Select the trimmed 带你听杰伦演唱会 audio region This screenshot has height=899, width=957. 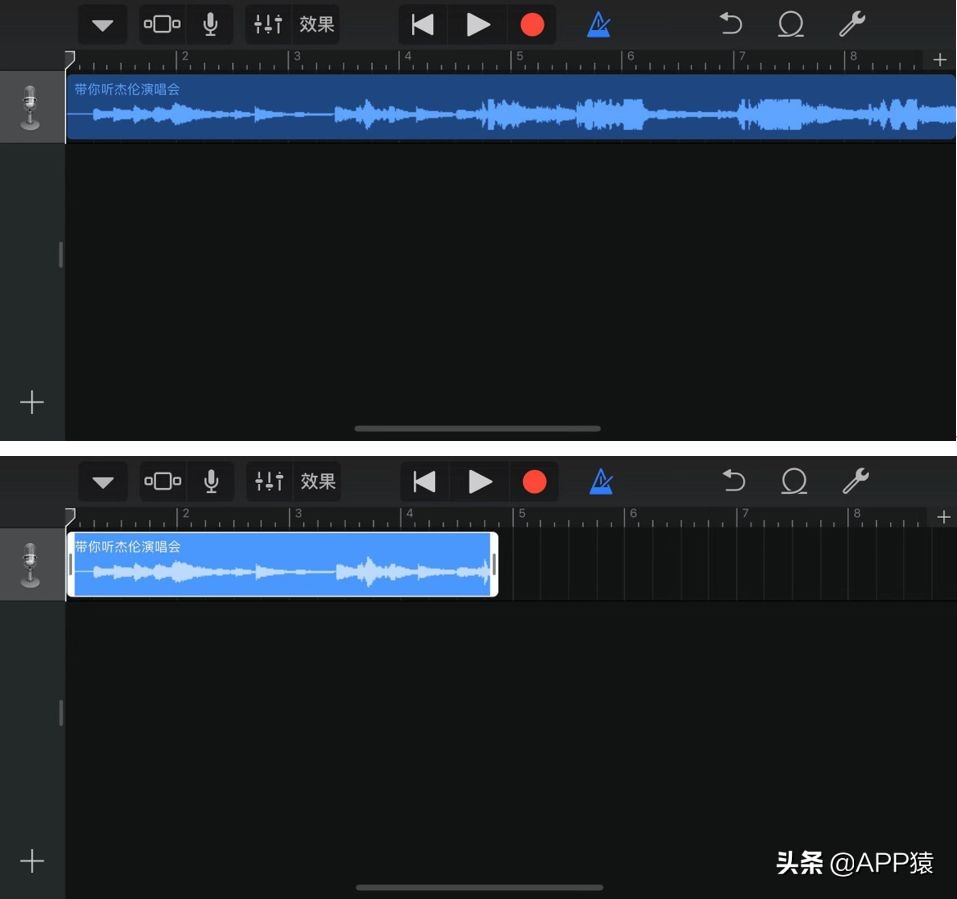282,565
